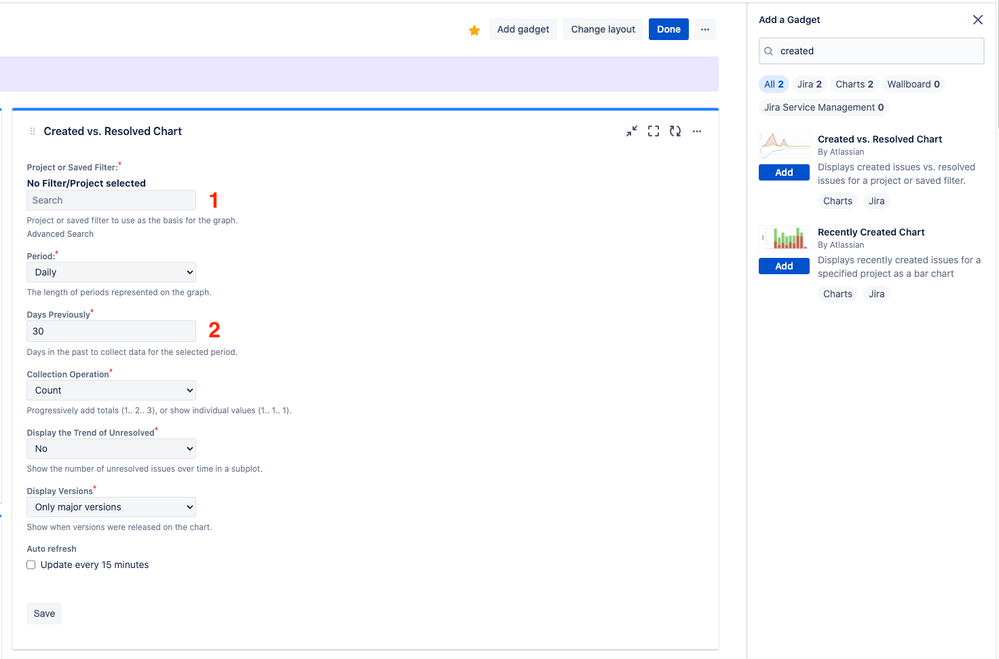
Task: Click the 'Add a Gadget' panel heading
Action: [x=789, y=20]
